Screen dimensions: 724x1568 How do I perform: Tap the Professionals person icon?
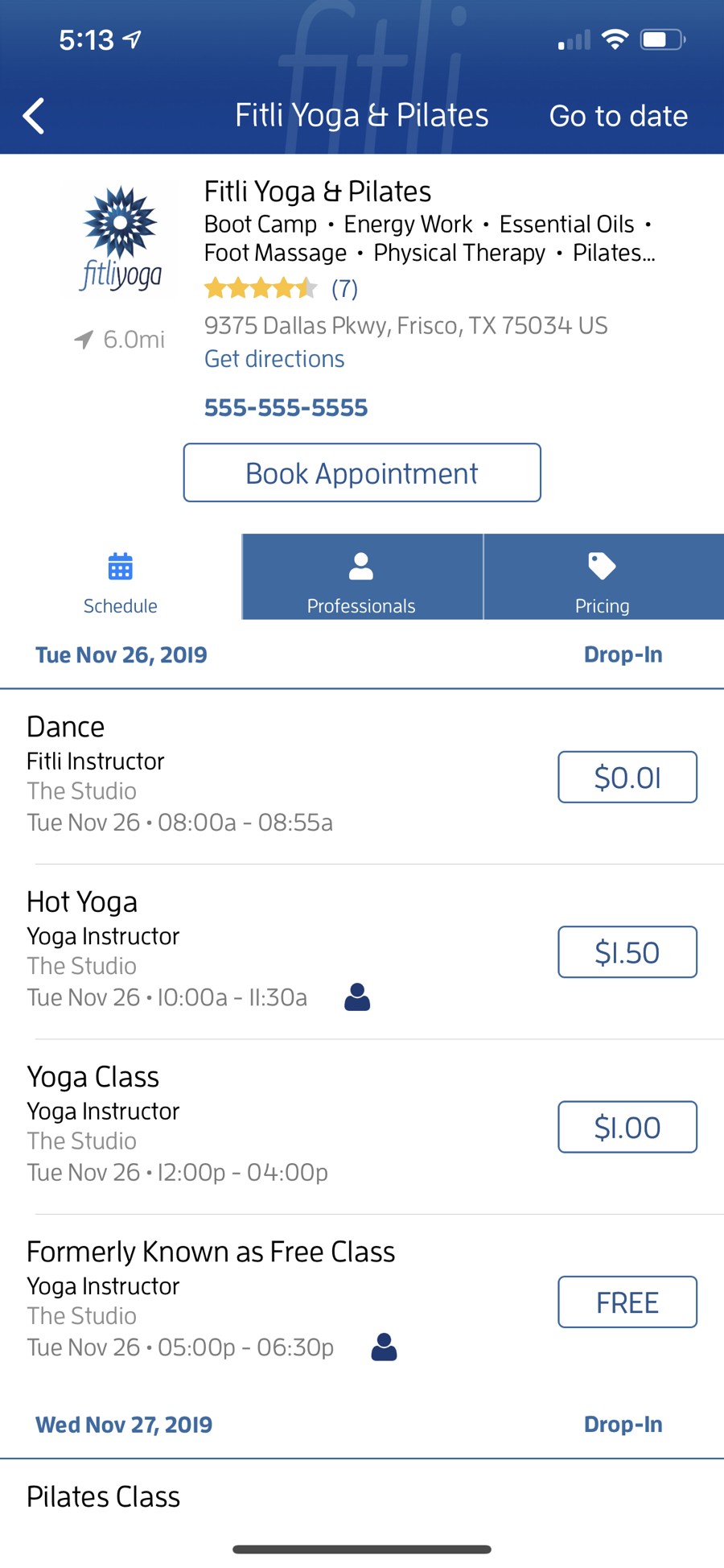pos(361,567)
